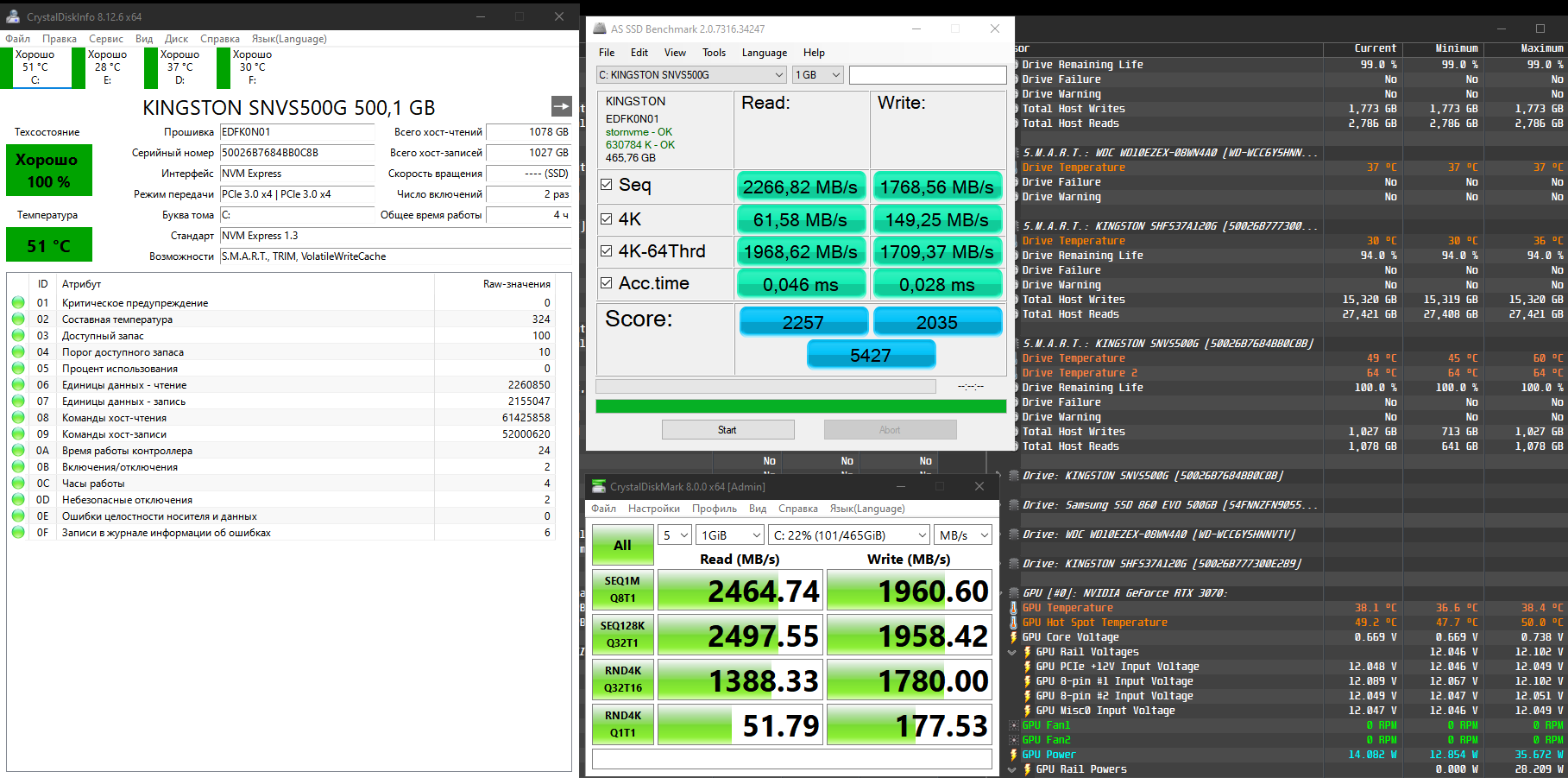Open the test count dropdown showing 5 in CrystalDiskMark
The image size is (1568, 778).
click(675, 535)
